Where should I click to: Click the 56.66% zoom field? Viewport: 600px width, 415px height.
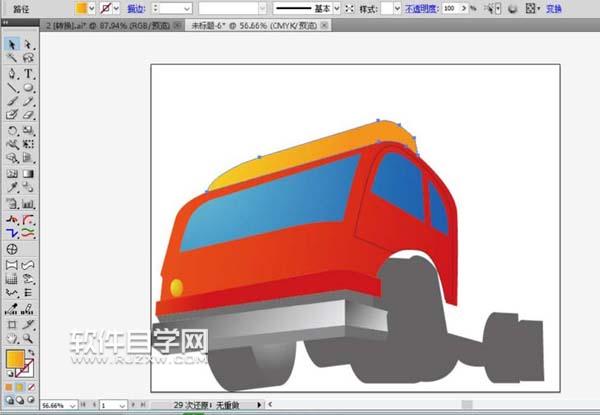(x=54, y=405)
